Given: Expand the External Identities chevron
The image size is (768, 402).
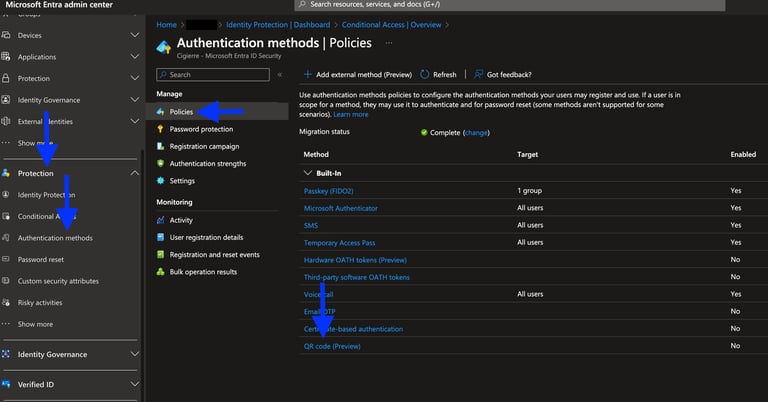Looking at the screenshot, I should [x=135, y=121].
